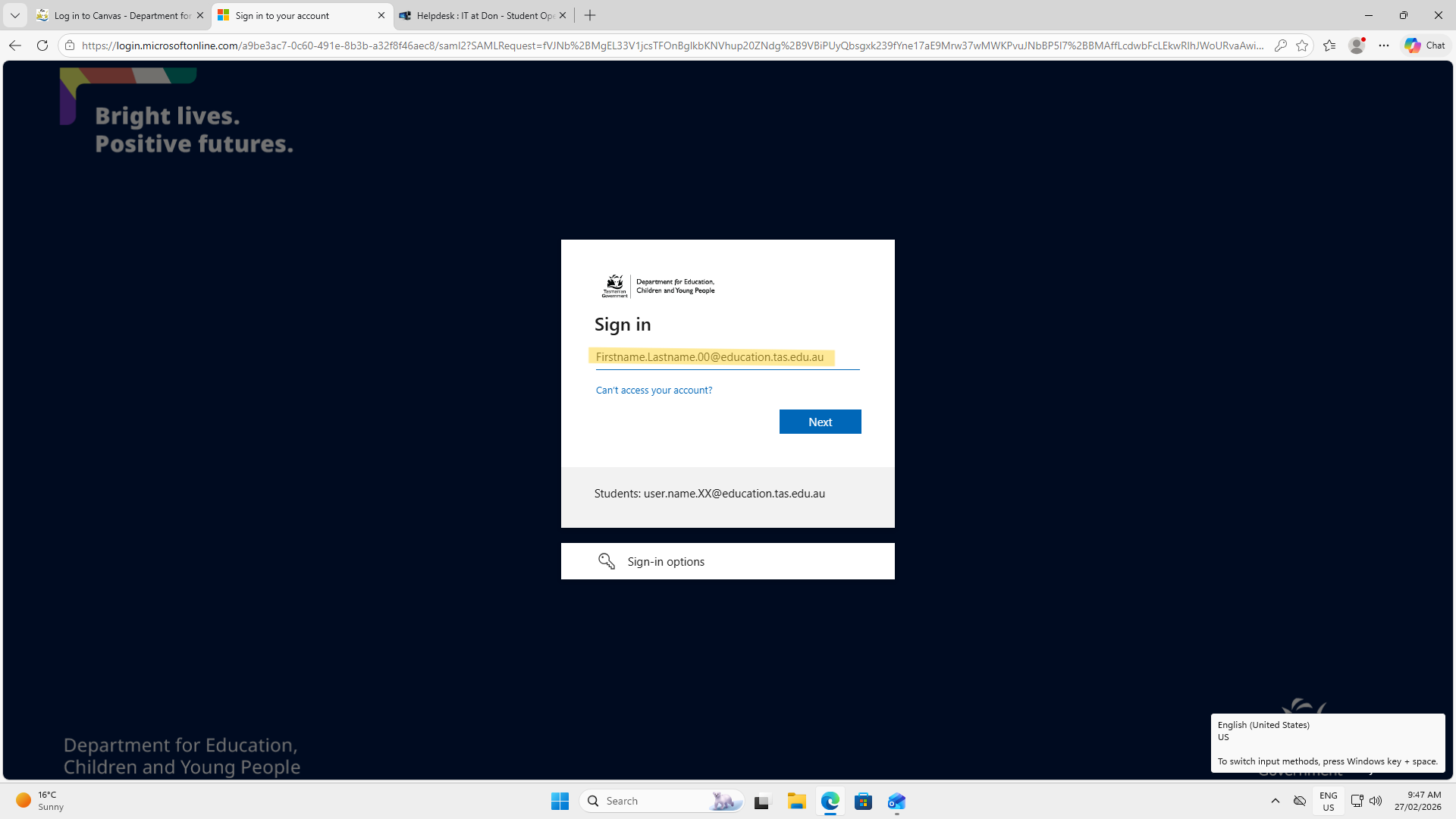1456x819 pixels.
Task: Switch to Log in to Canvas tab
Action: click(121, 15)
